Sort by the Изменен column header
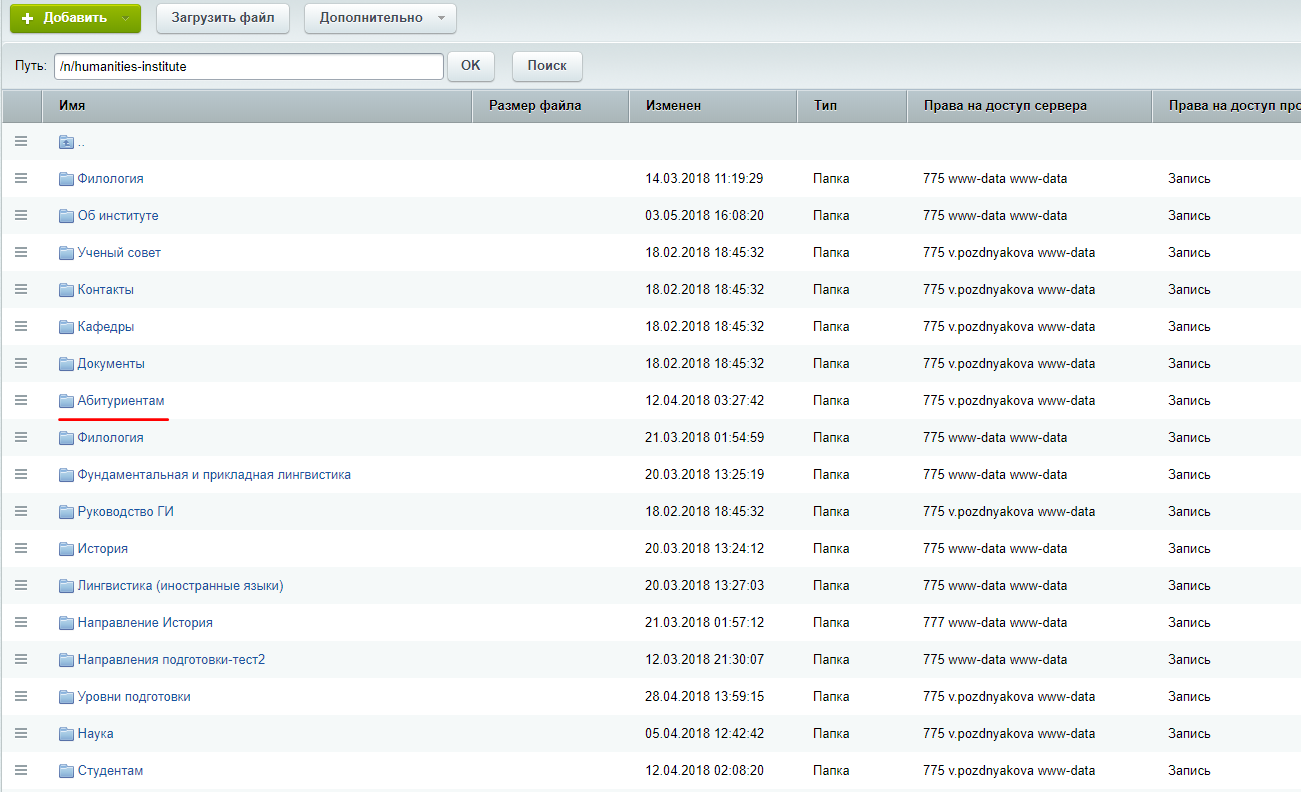1301x792 pixels. click(714, 105)
